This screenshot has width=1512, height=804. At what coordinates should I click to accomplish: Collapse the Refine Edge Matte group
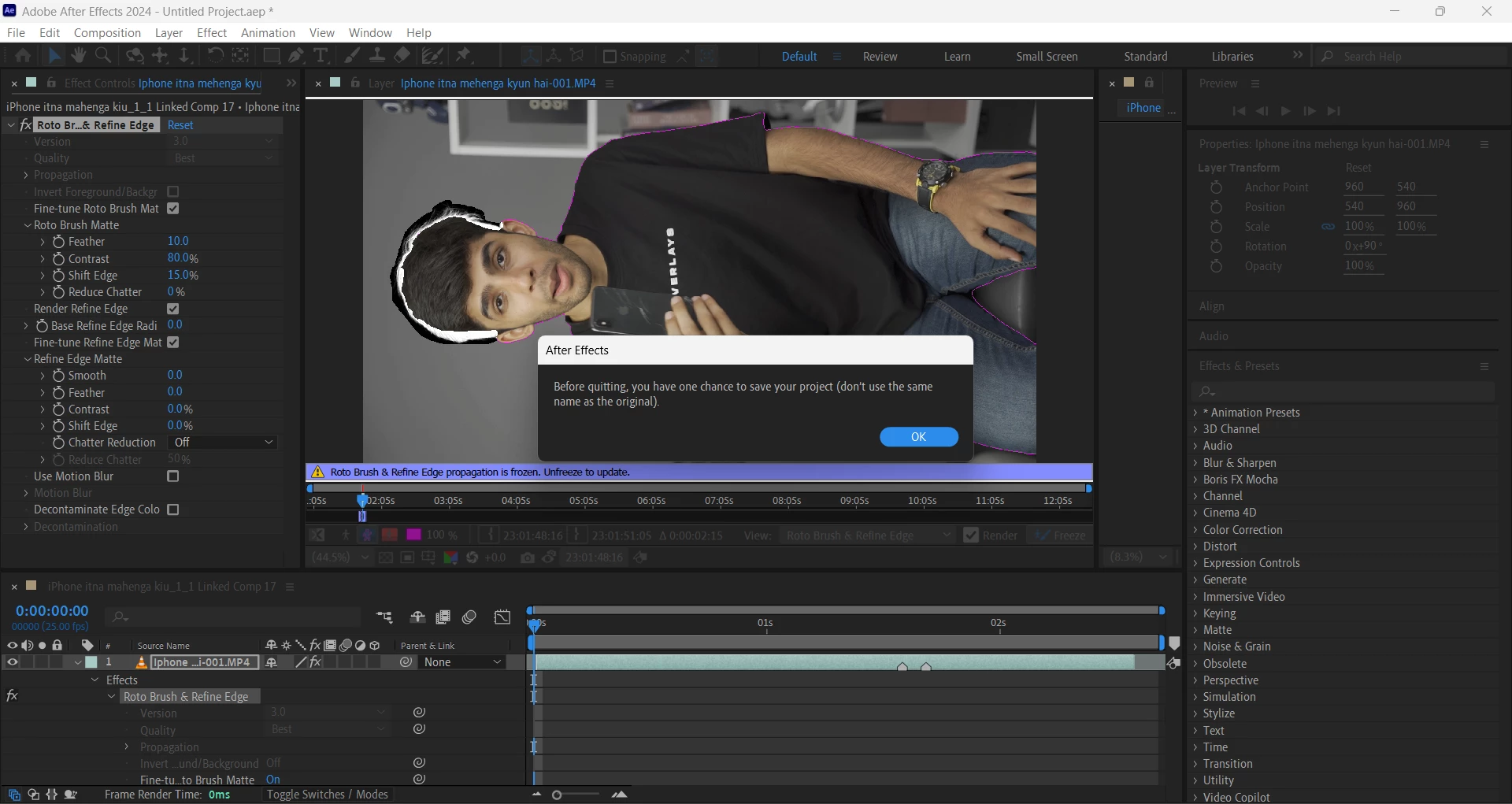pos(28,359)
